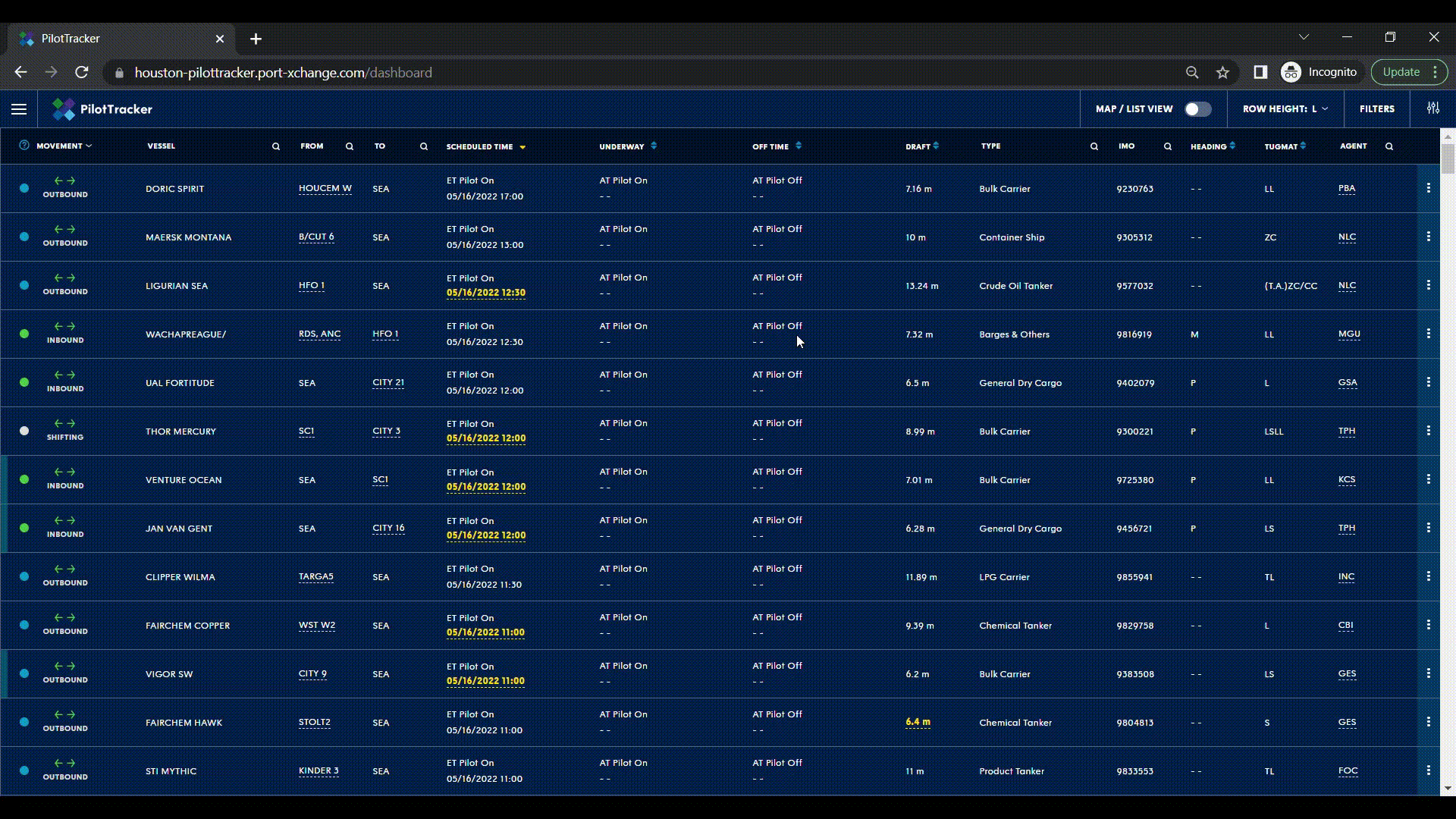
Task: Open row actions for MAERSK MONTANA
Action: coord(1429,237)
